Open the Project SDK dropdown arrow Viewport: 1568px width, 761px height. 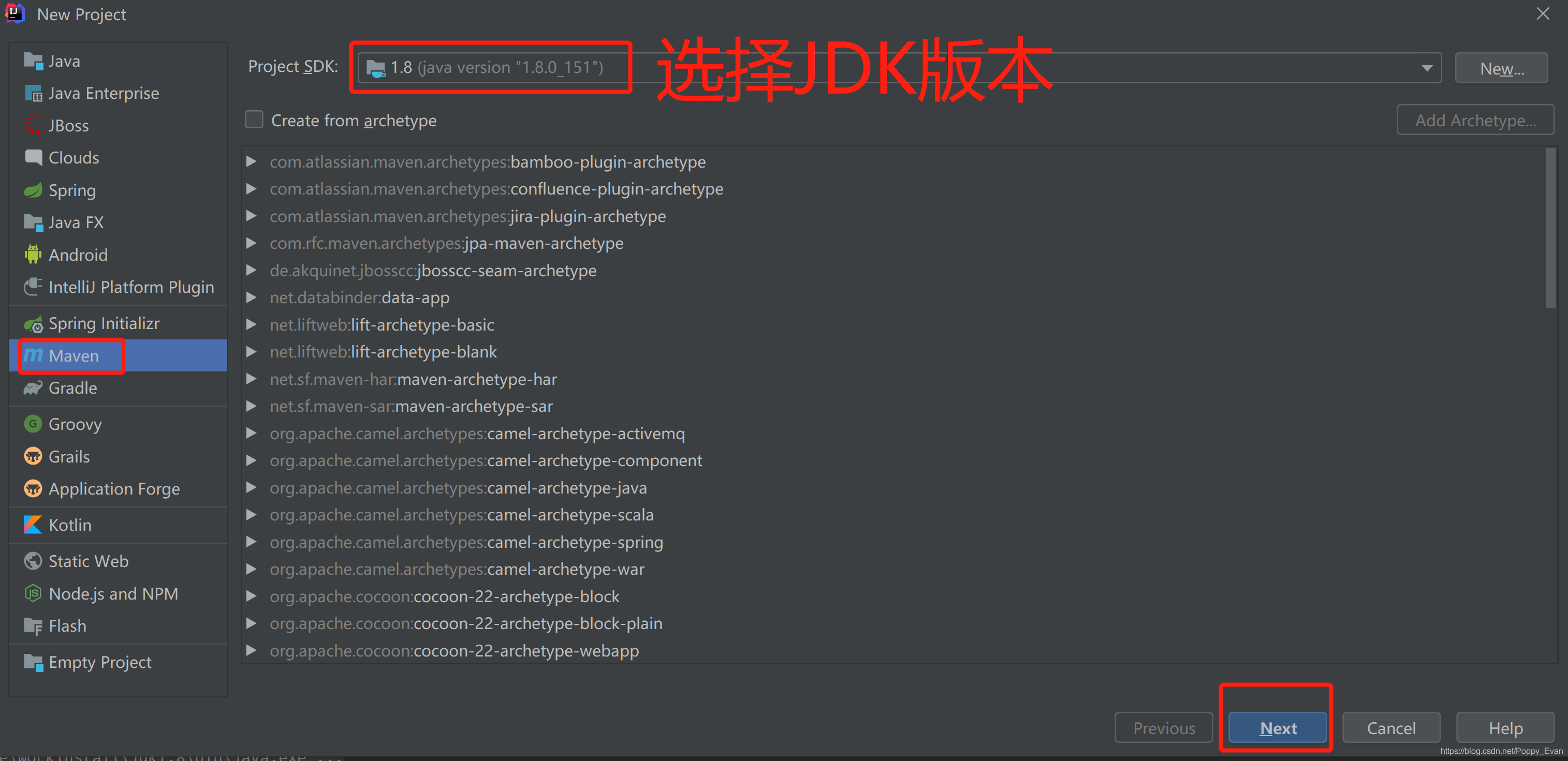1426,68
